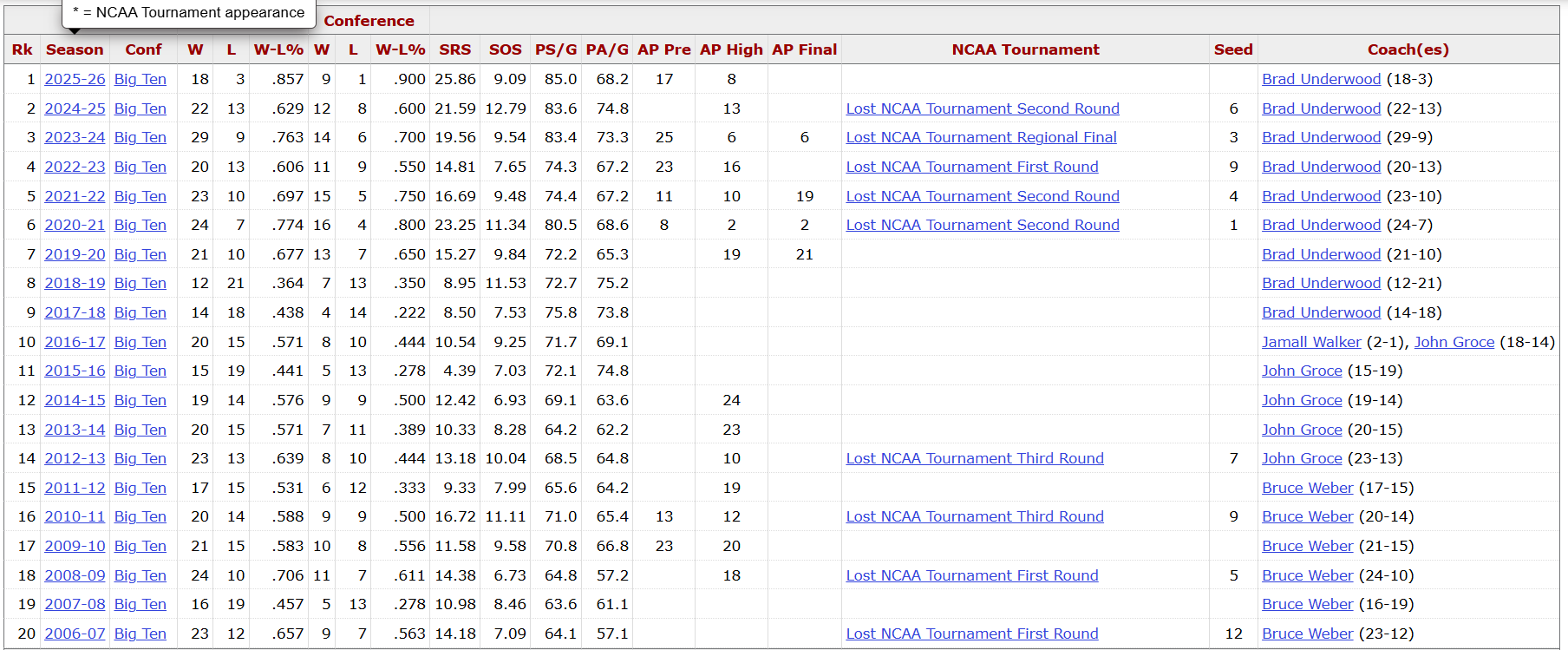Click the NCAA Tournament column header
This screenshot has width=1568, height=650.
click(1025, 49)
